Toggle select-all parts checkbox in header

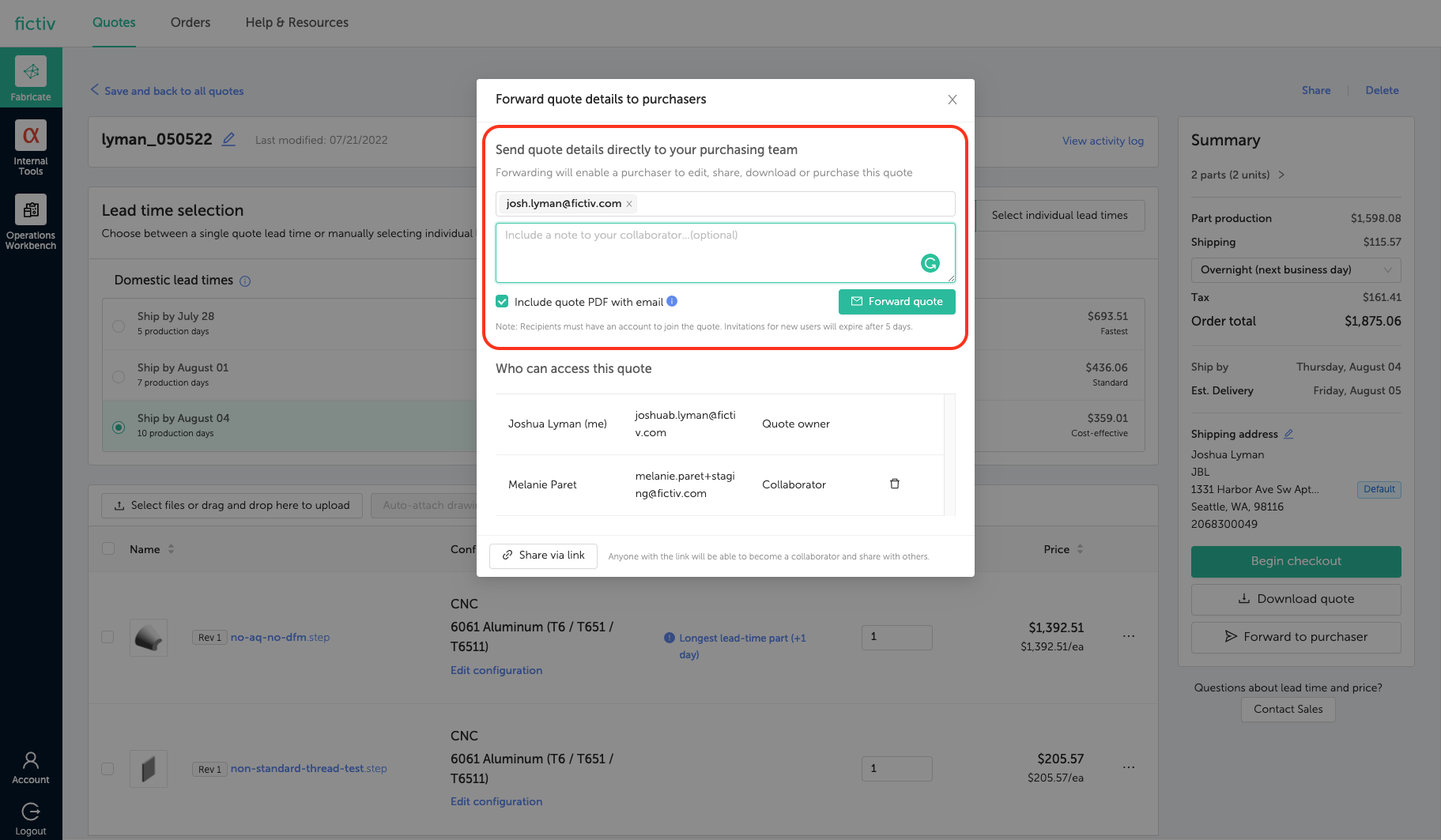(x=108, y=549)
